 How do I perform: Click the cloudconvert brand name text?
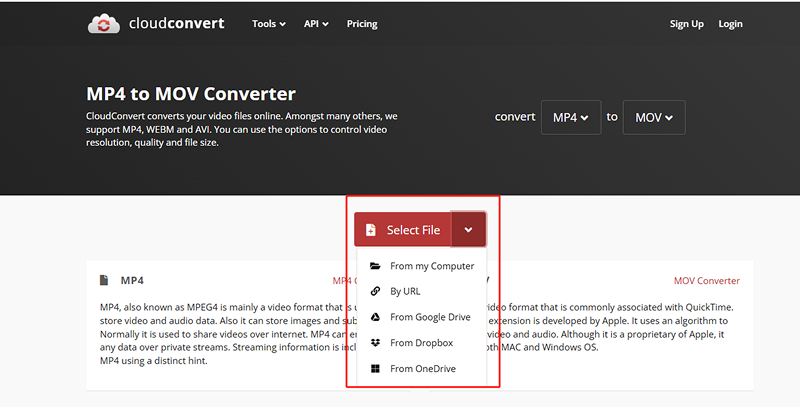coord(177,23)
